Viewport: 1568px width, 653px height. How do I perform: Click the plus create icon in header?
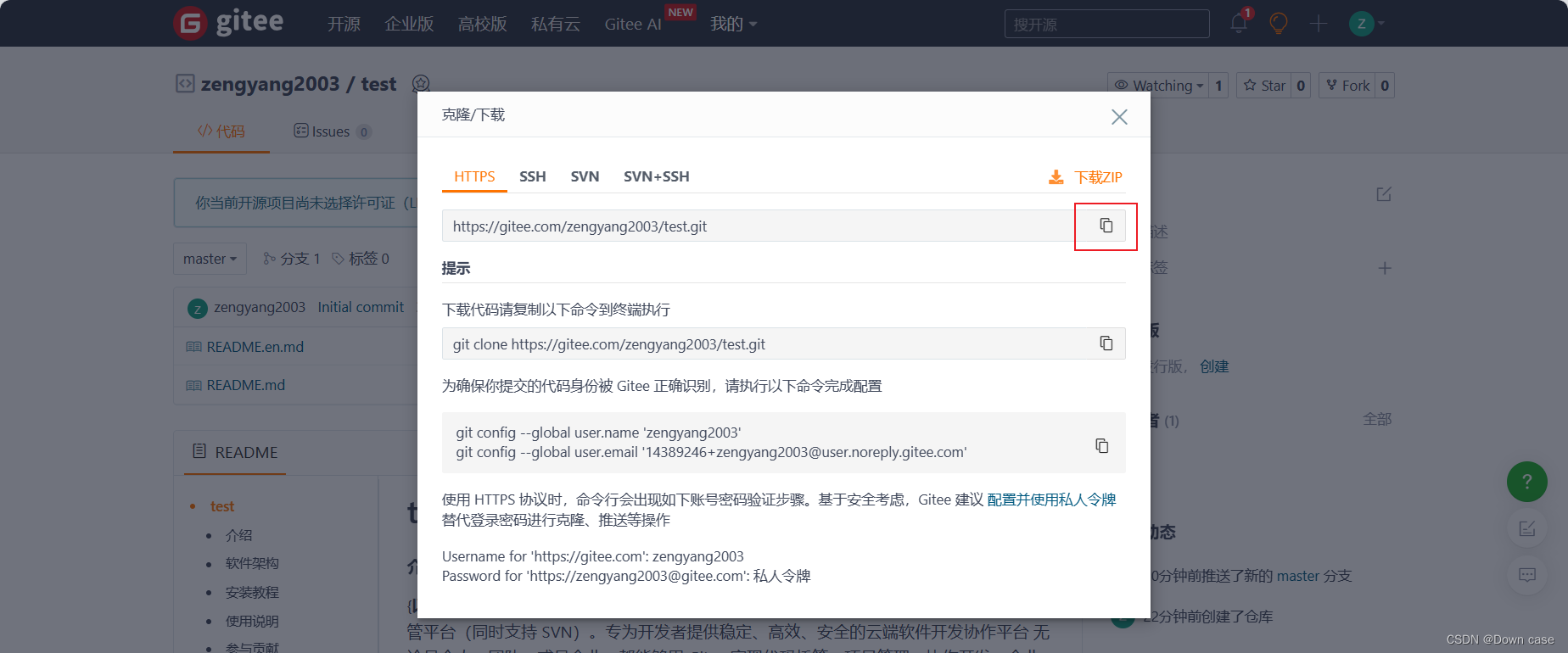point(1319,24)
